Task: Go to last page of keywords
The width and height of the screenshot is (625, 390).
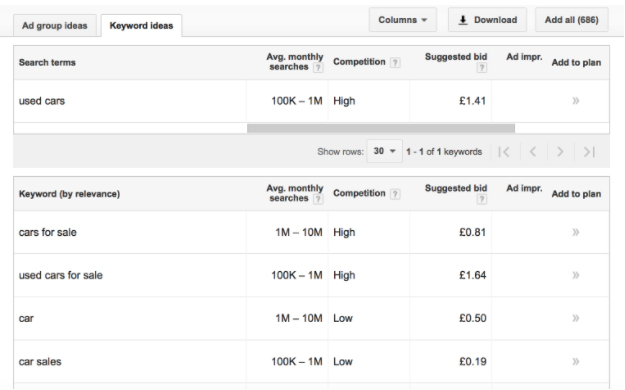Action: coord(589,152)
